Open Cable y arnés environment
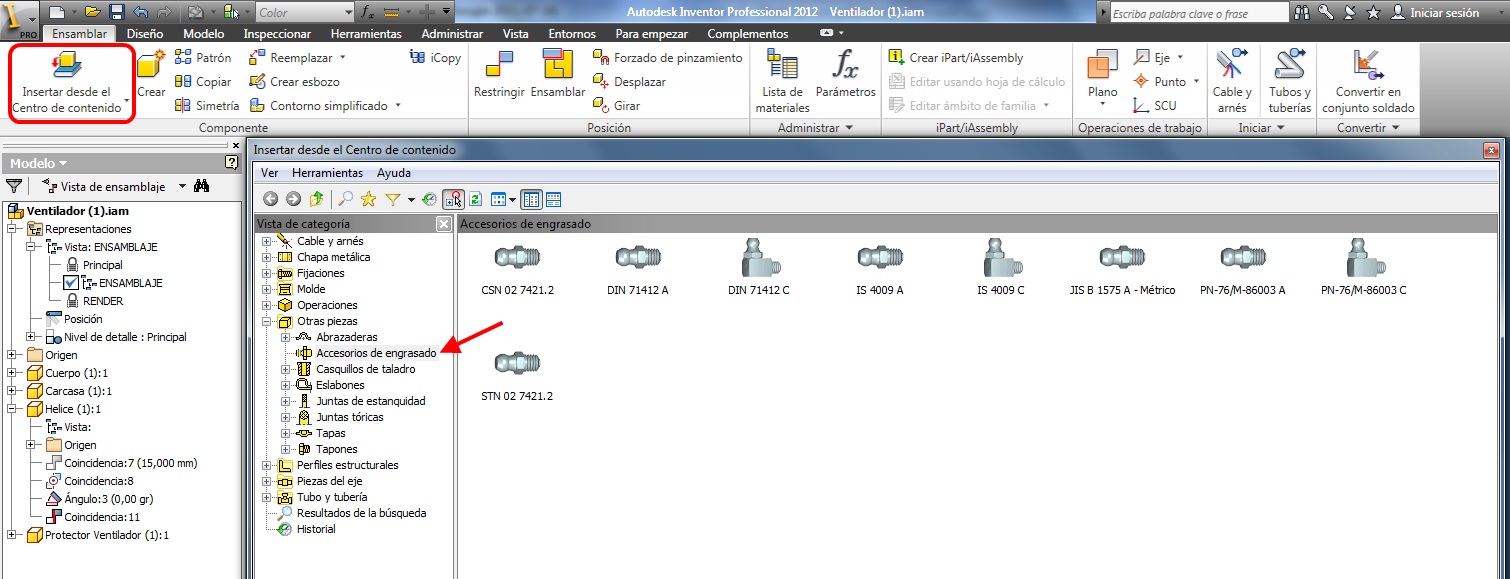Viewport: 1510px width, 579px height. click(1232, 81)
